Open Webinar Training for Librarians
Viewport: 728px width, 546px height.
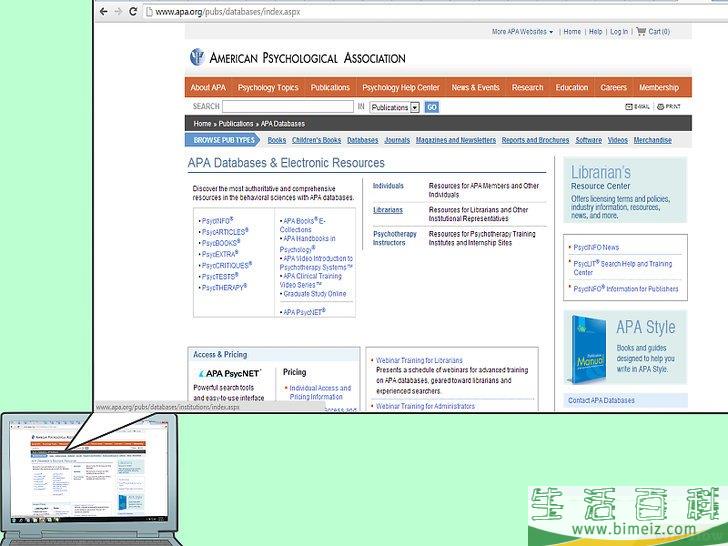(x=419, y=360)
